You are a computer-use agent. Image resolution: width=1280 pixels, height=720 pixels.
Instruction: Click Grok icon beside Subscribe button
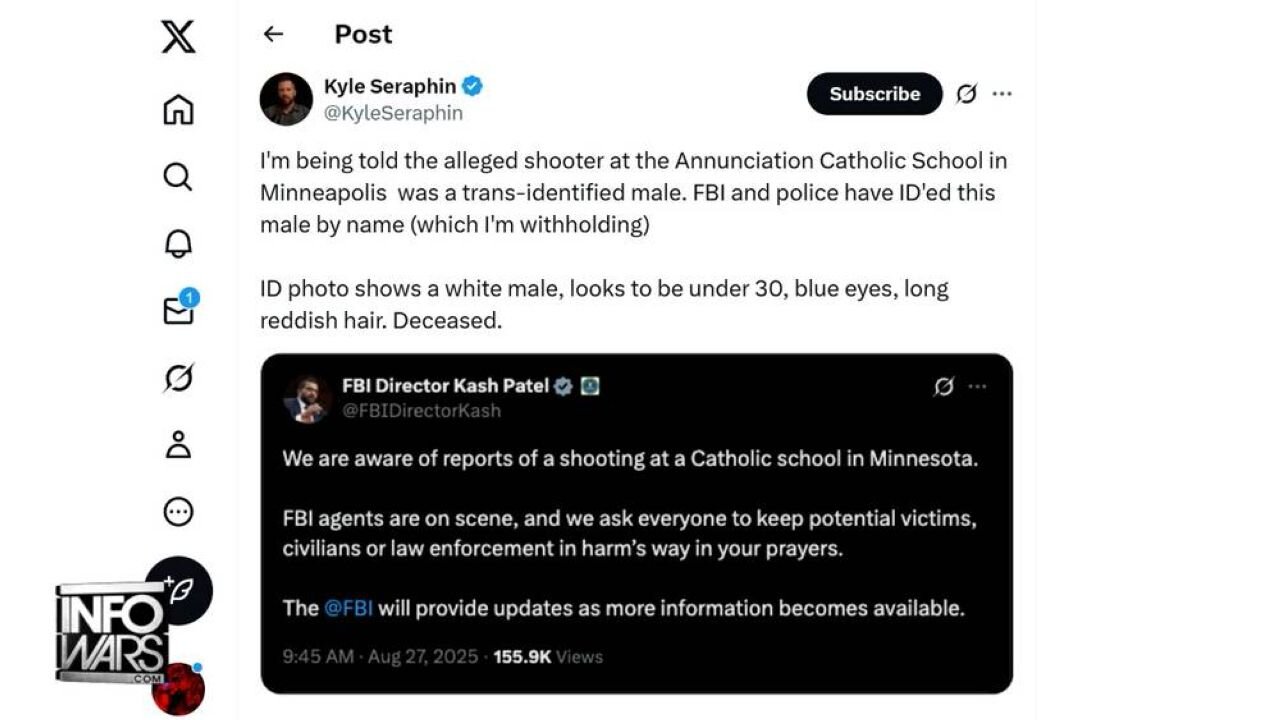coord(966,94)
